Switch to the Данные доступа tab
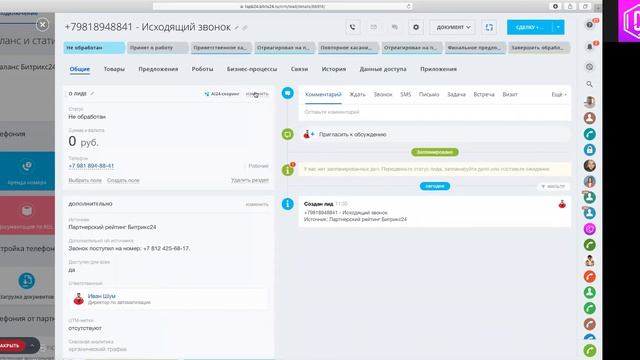The width and height of the screenshot is (640, 360). pos(383,69)
